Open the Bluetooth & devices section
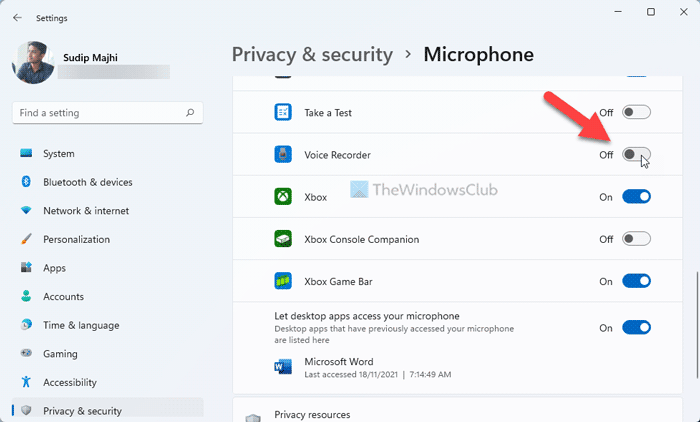The height and width of the screenshot is (422, 700). (x=88, y=182)
